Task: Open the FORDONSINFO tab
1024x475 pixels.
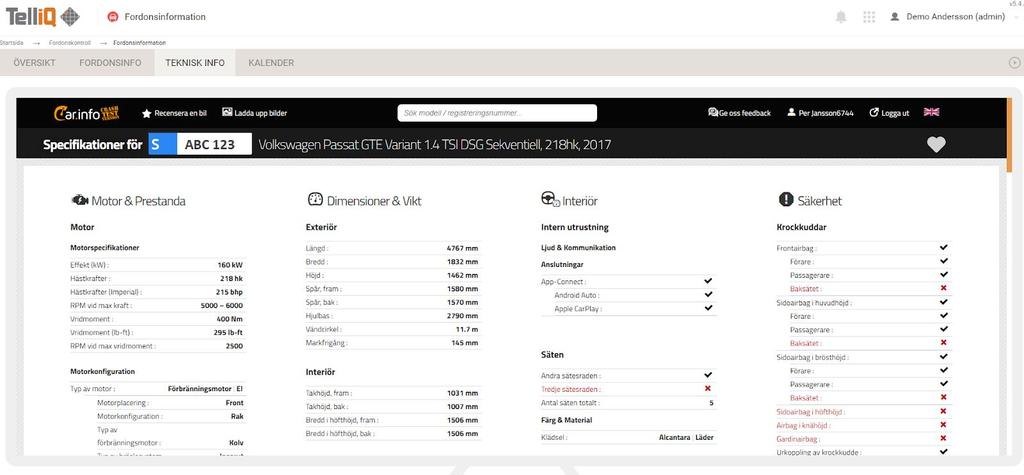Action: (110, 63)
